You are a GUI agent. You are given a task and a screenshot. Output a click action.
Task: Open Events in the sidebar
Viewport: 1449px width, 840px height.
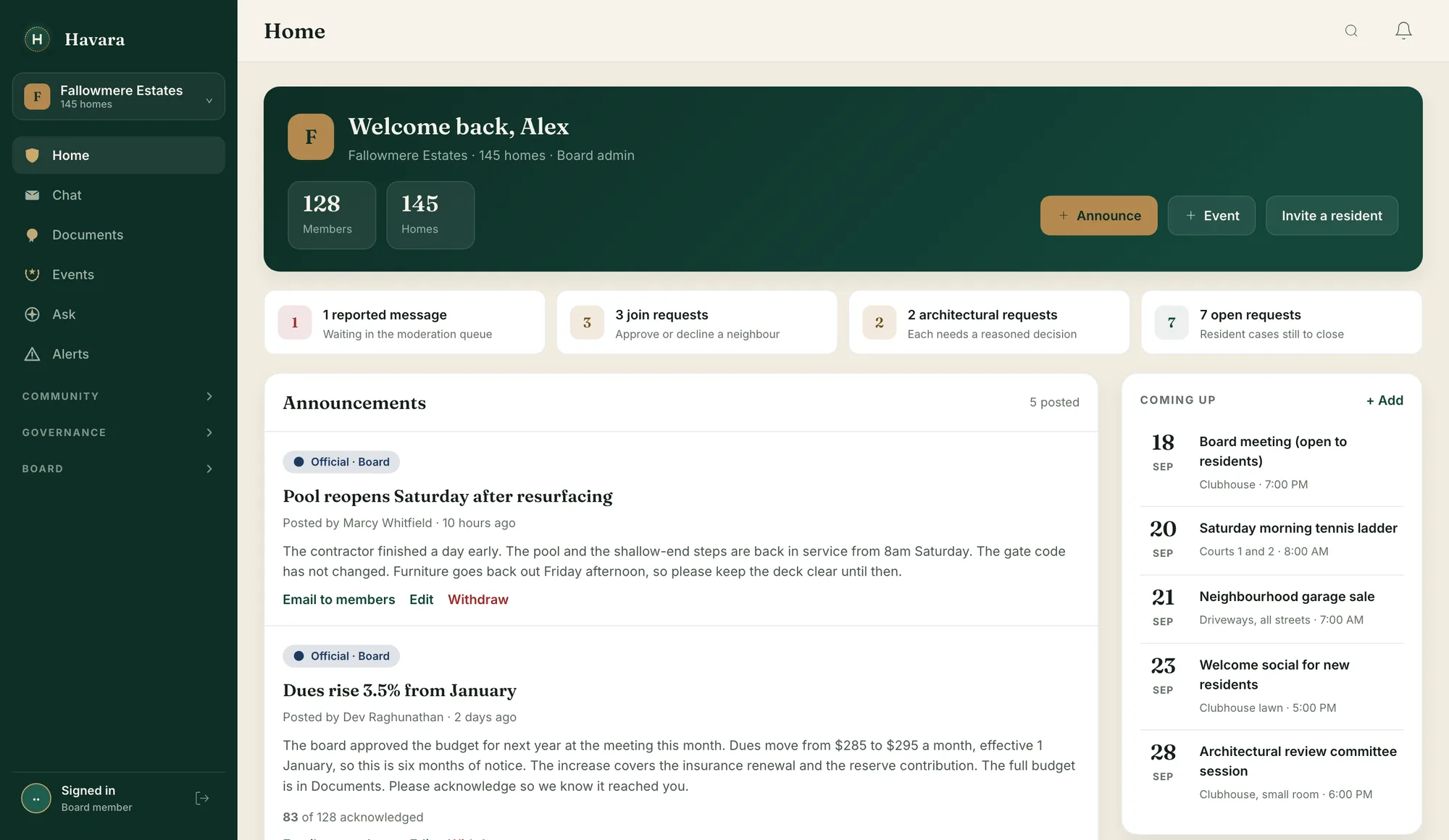point(119,274)
